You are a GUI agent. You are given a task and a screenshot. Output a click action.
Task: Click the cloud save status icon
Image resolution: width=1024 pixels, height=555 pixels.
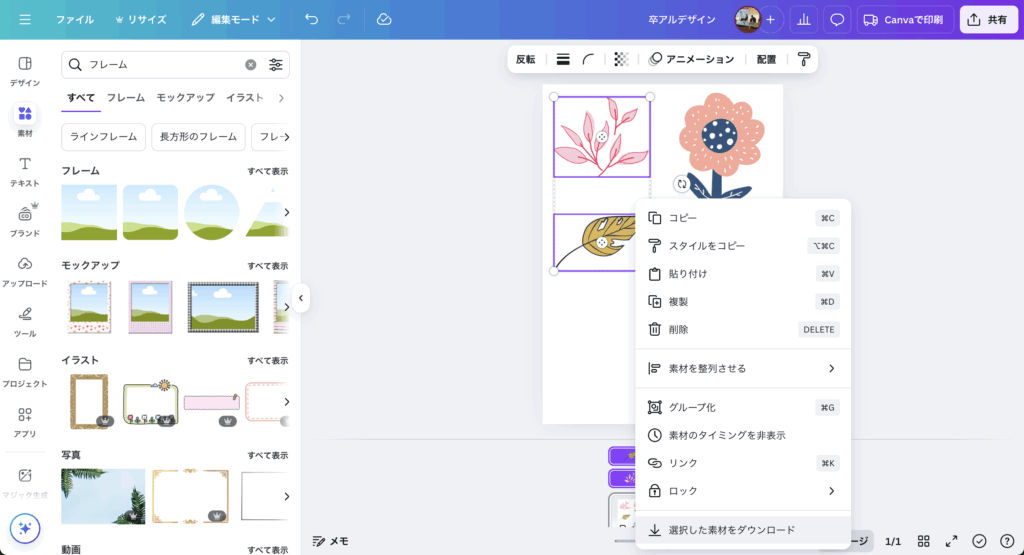pos(384,19)
